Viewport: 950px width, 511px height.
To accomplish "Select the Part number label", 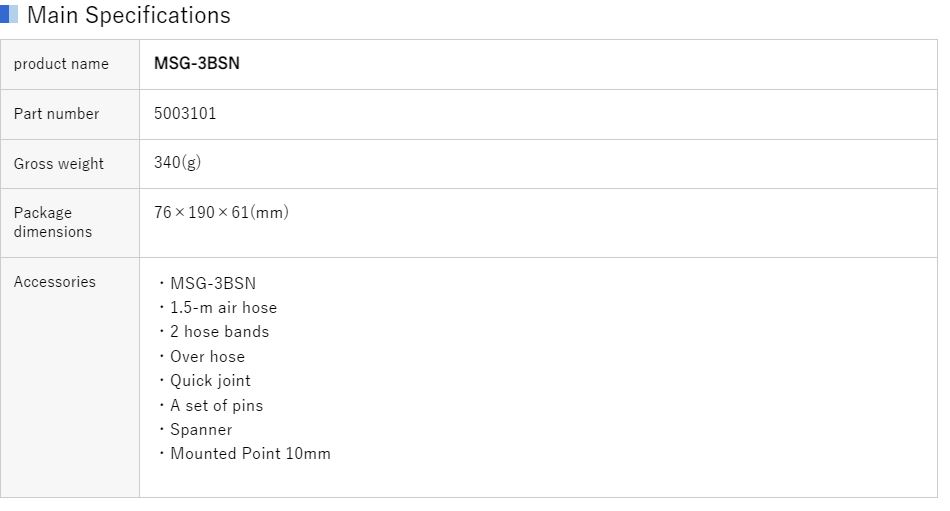I will click(56, 114).
